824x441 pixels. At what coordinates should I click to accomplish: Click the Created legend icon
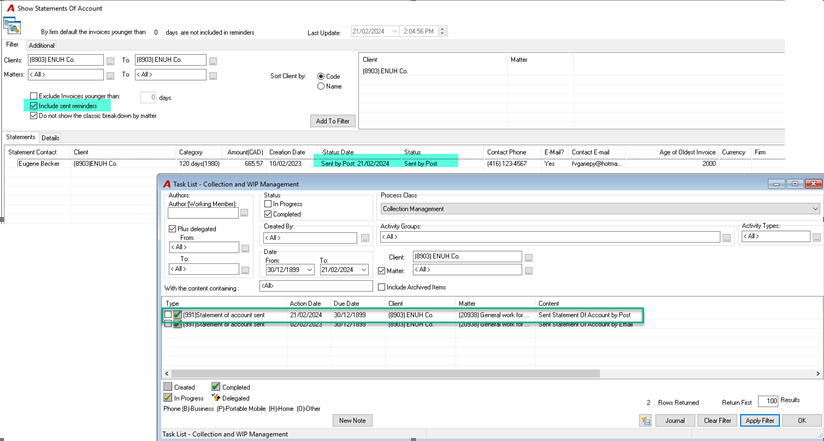pyautogui.click(x=168, y=387)
